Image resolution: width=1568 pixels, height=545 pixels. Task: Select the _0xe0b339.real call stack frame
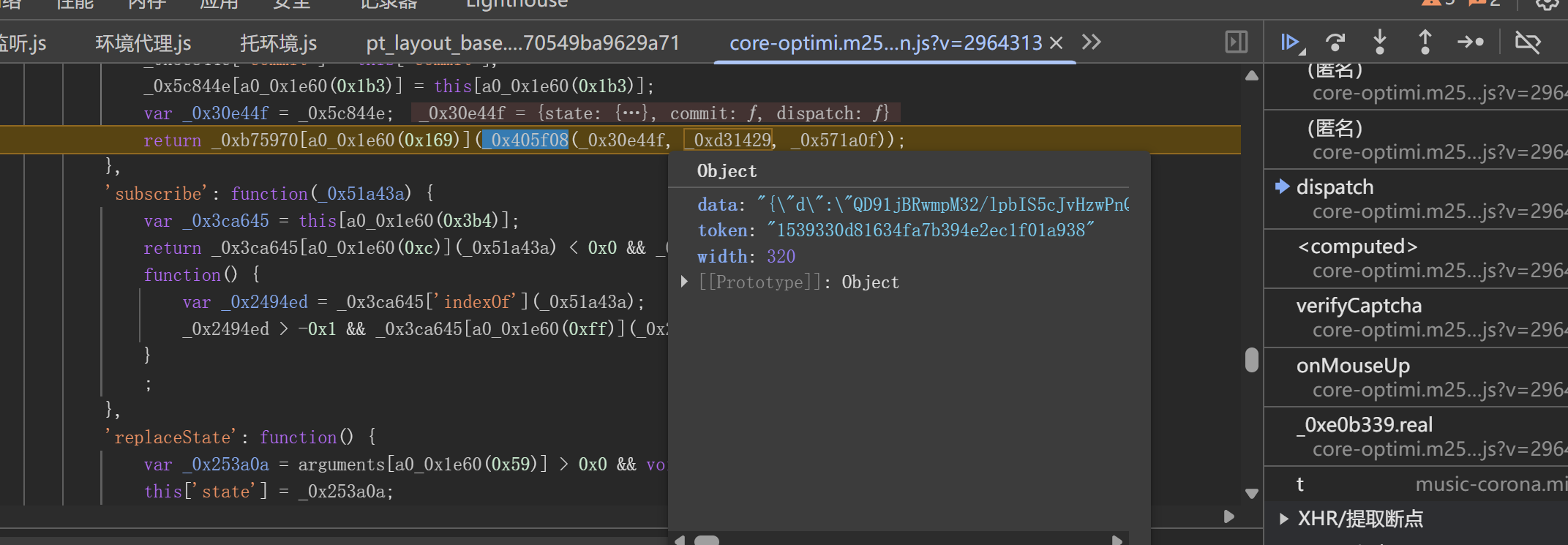point(1365,425)
